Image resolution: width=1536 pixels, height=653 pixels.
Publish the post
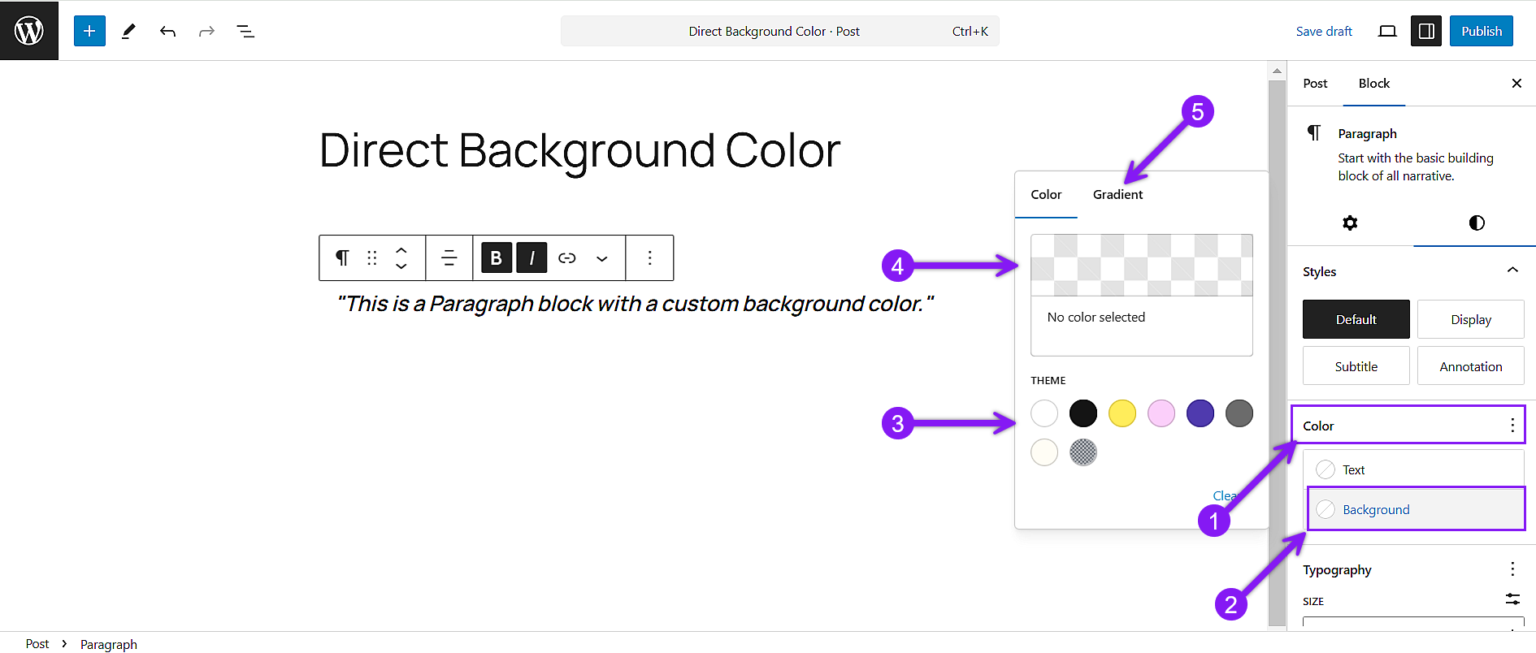tap(1481, 31)
